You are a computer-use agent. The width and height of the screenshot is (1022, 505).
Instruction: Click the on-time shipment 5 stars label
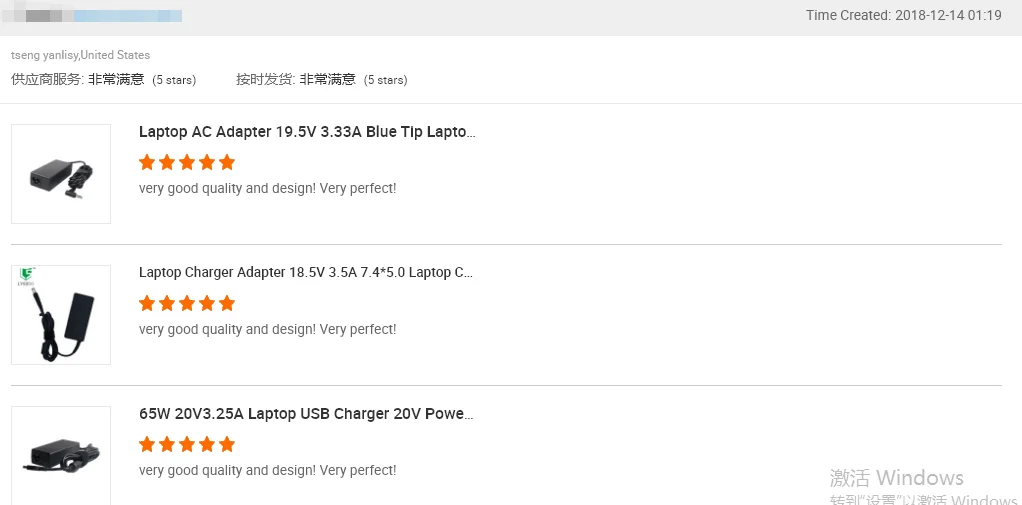[x=385, y=80]
